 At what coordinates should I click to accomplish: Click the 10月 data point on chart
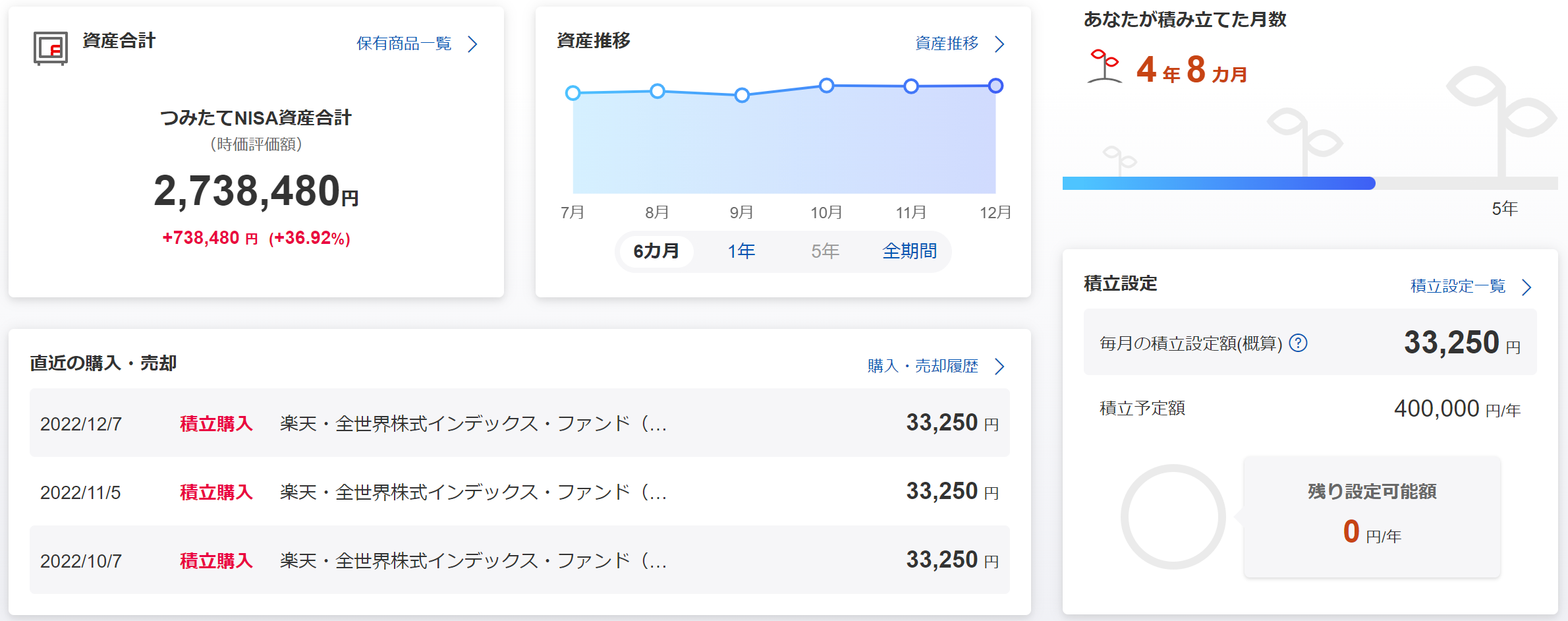pos(826,85)
